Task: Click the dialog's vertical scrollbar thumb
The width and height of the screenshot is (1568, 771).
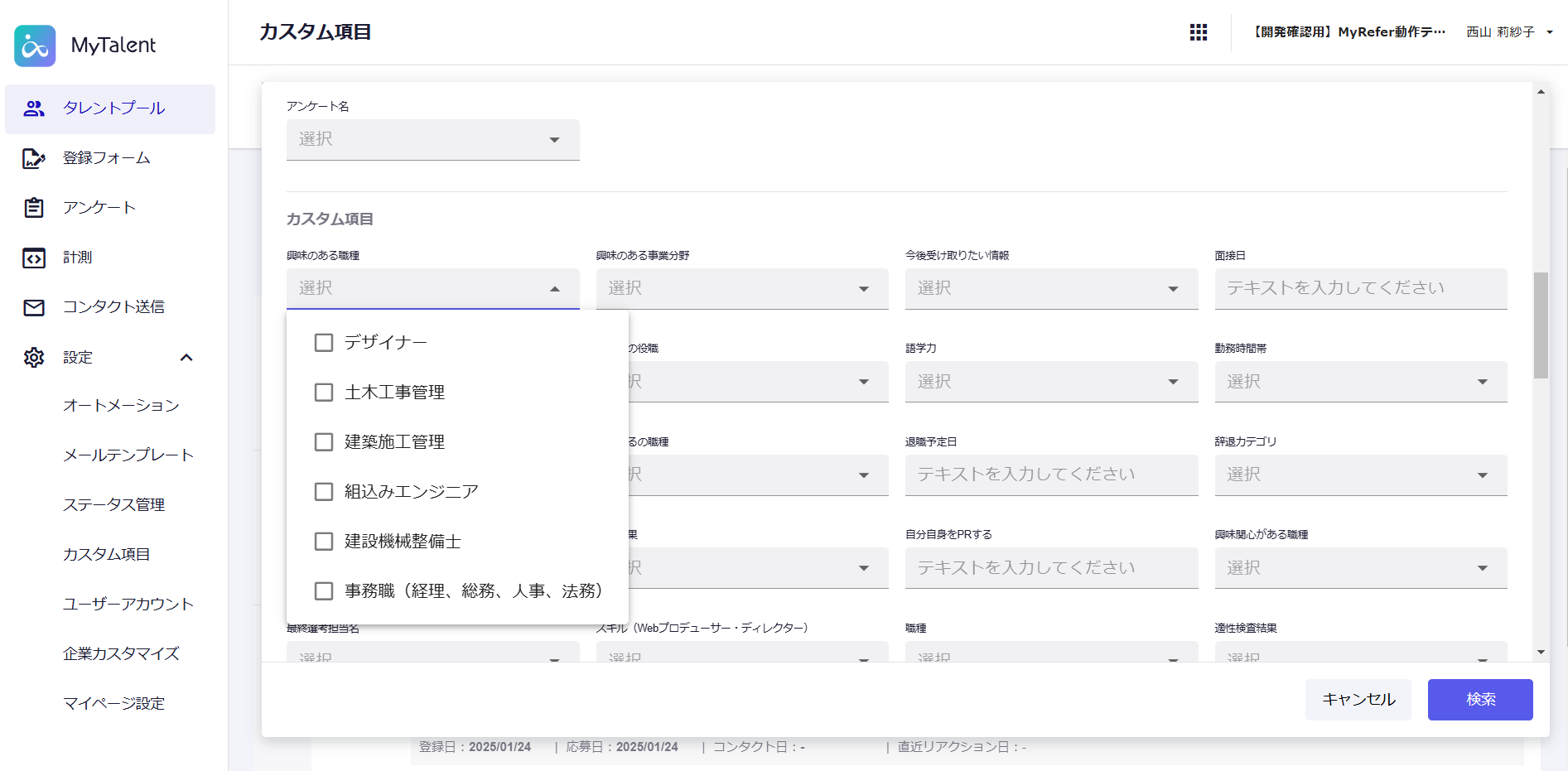Action: point(1541,325)
